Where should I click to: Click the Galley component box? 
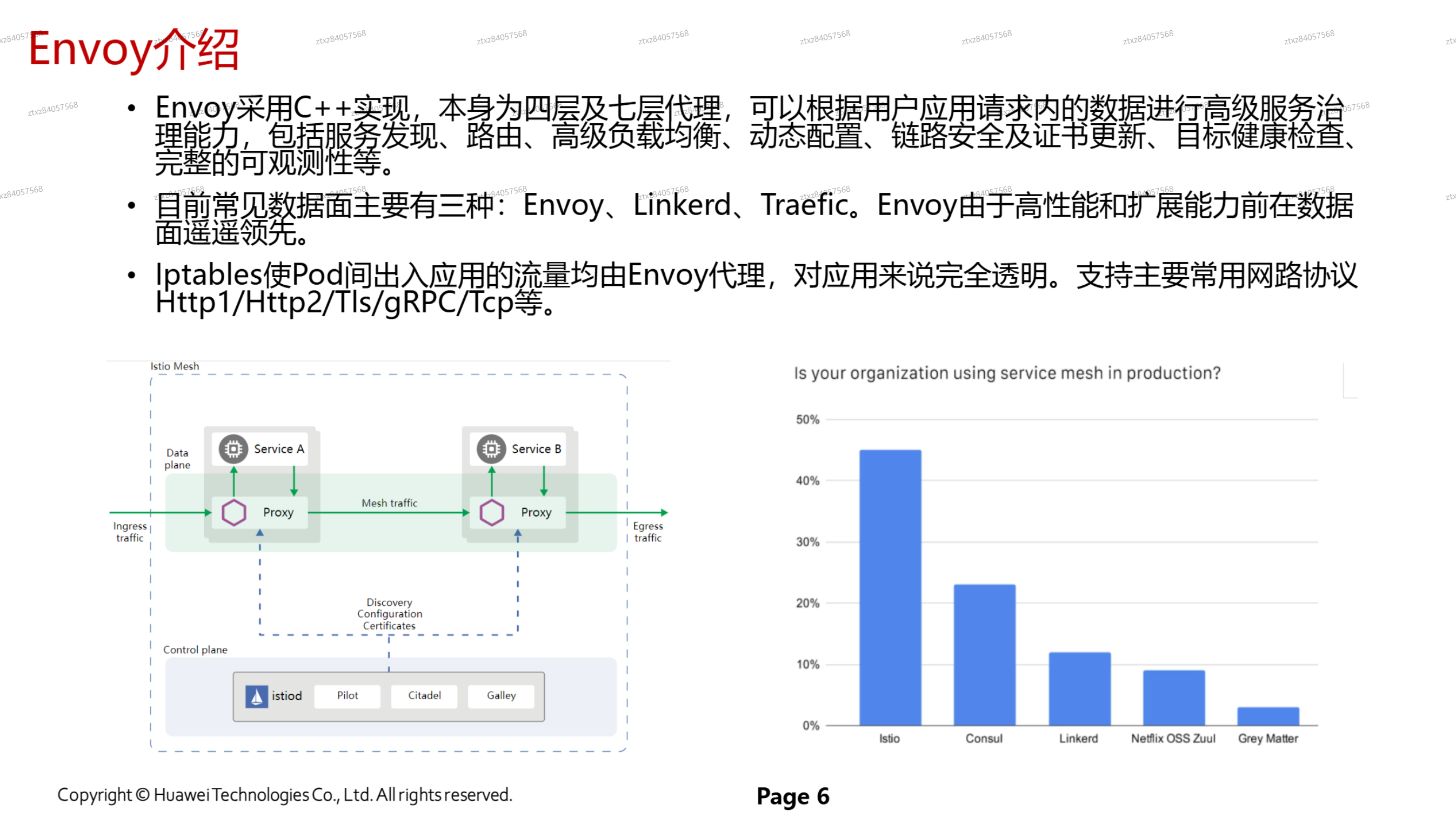coord(501,695)
